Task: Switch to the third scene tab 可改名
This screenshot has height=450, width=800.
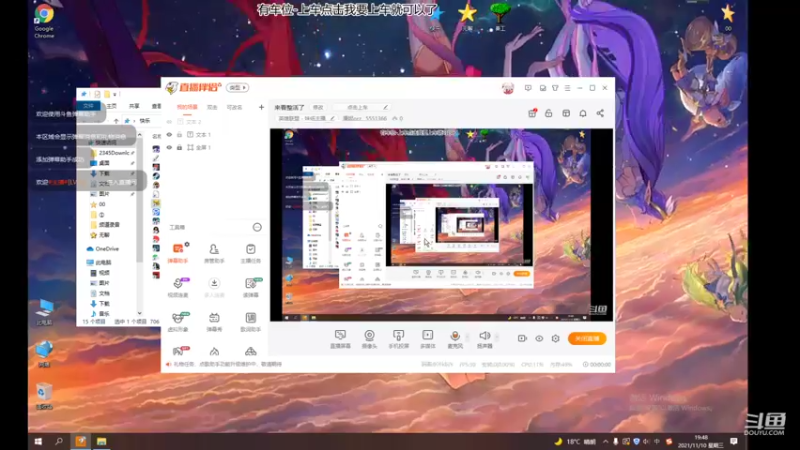Action: (x=234, y=107)
